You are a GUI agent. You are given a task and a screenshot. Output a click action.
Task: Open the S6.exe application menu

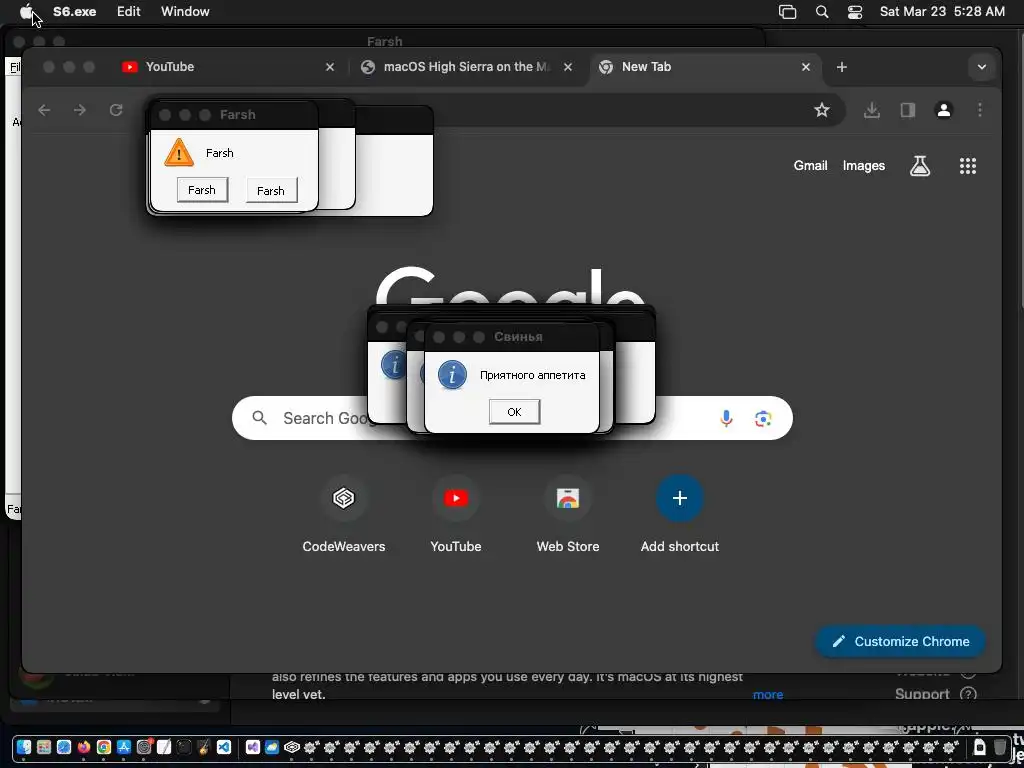coord(74,12)
